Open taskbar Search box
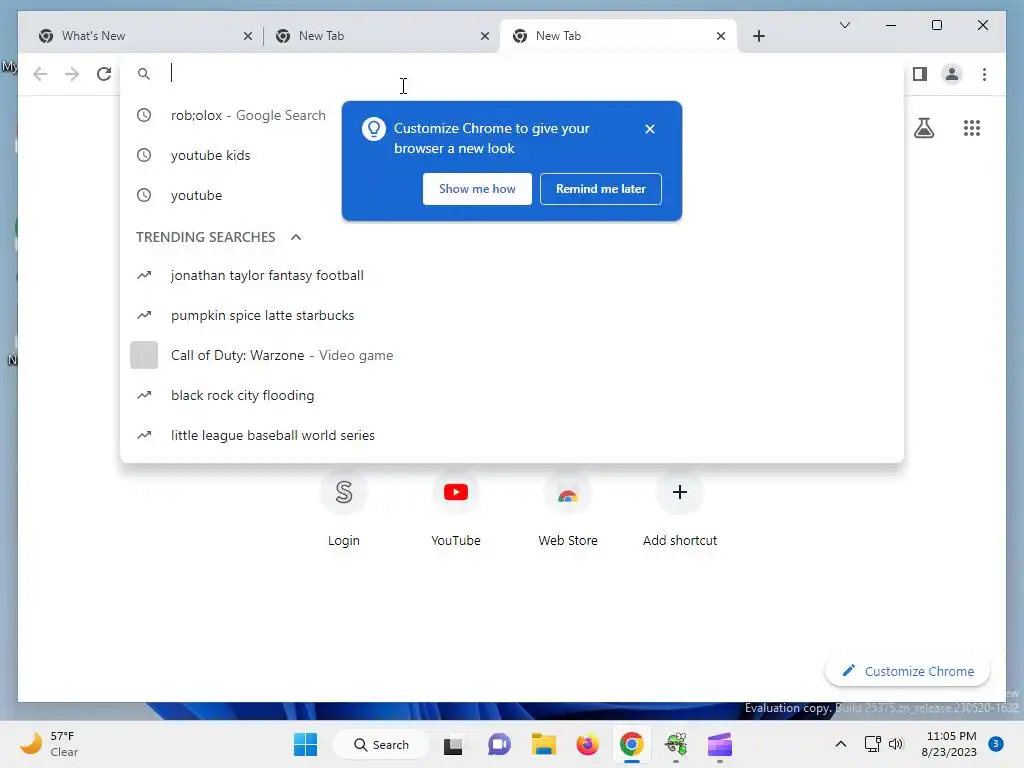 pyautogui.click(x=381, y=744)
